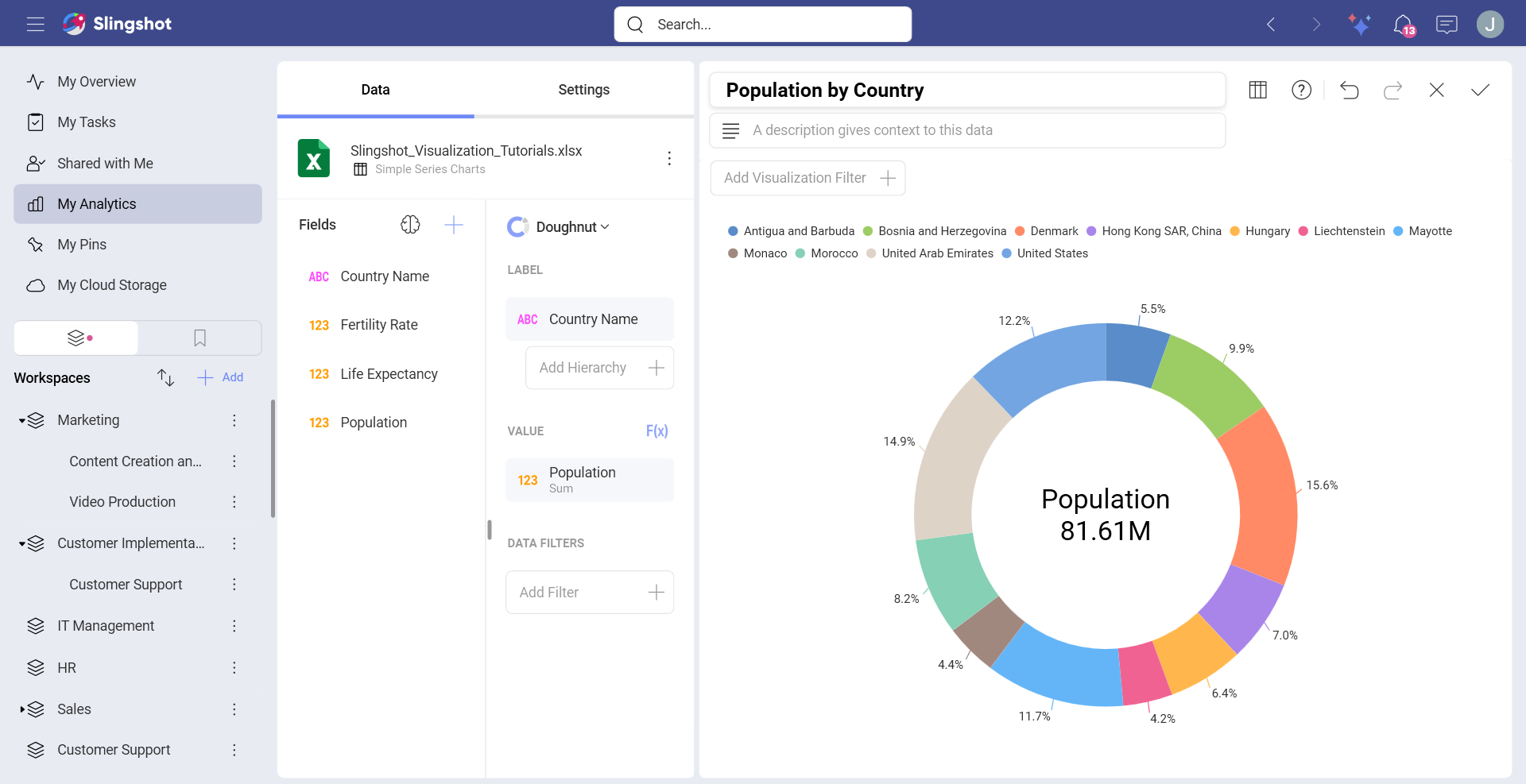
Task: Add a hierarchy to label
Action: click(599, 368)
